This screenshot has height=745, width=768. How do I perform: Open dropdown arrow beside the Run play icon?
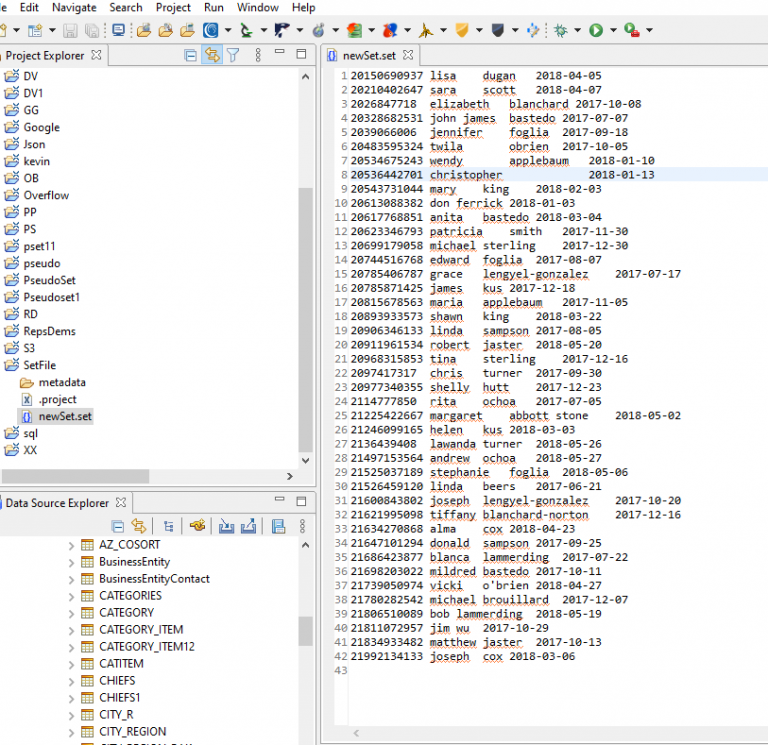click(613, 30)
